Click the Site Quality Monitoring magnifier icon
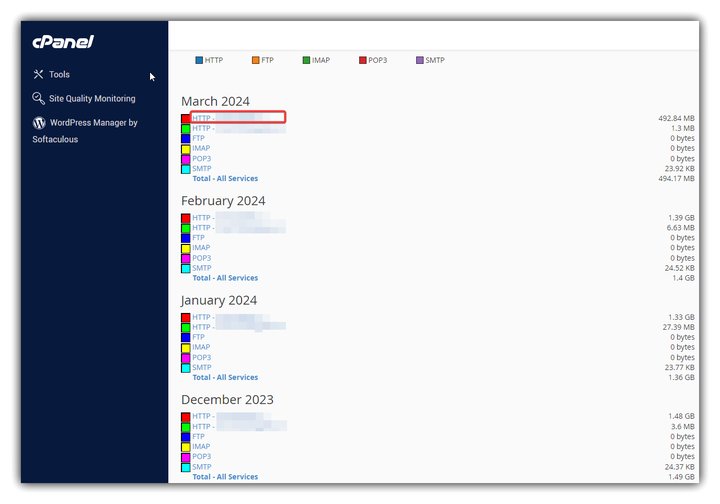The image size is (720, 504). click(x=38, y=98)
